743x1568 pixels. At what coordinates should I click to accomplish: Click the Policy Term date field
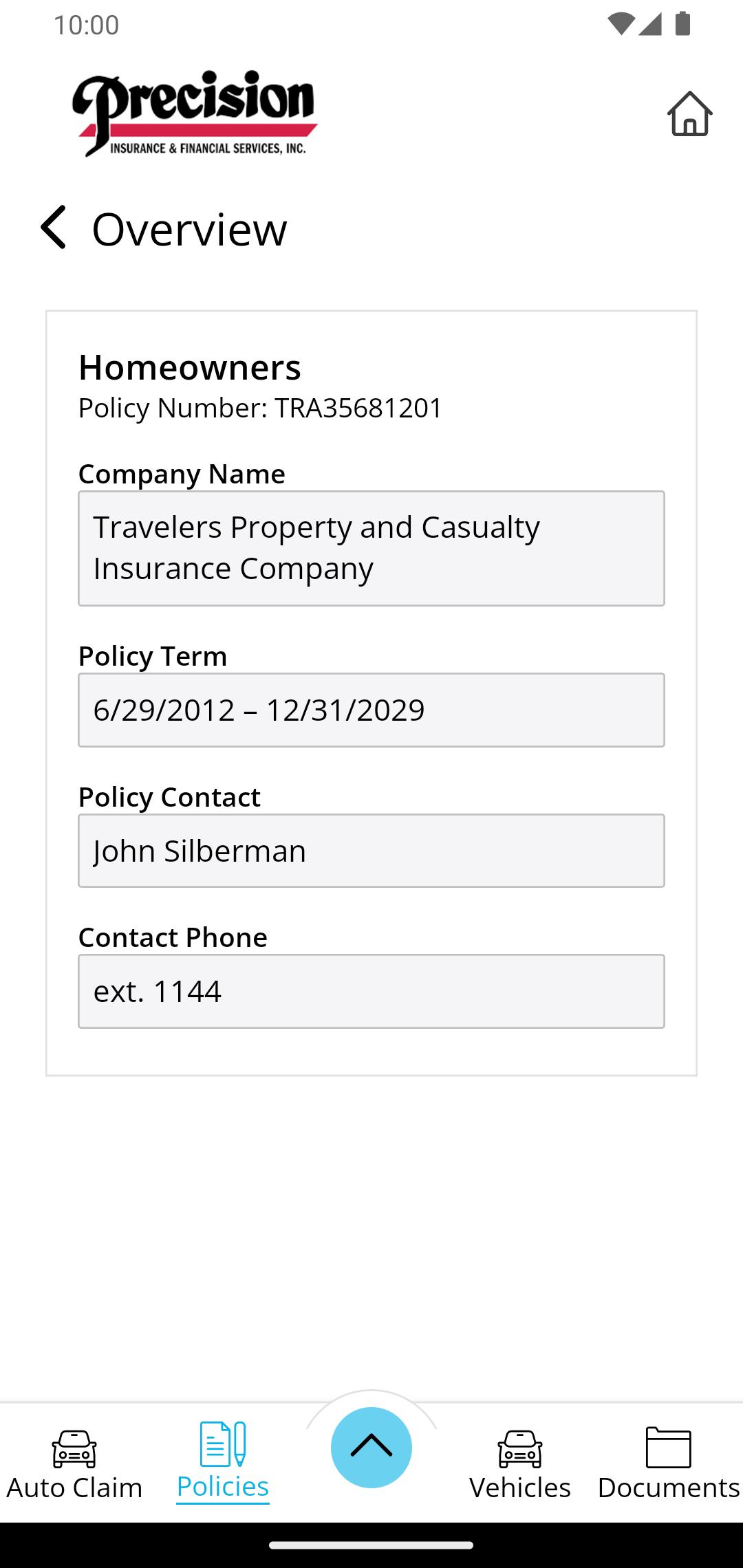[x=371, y=710]
